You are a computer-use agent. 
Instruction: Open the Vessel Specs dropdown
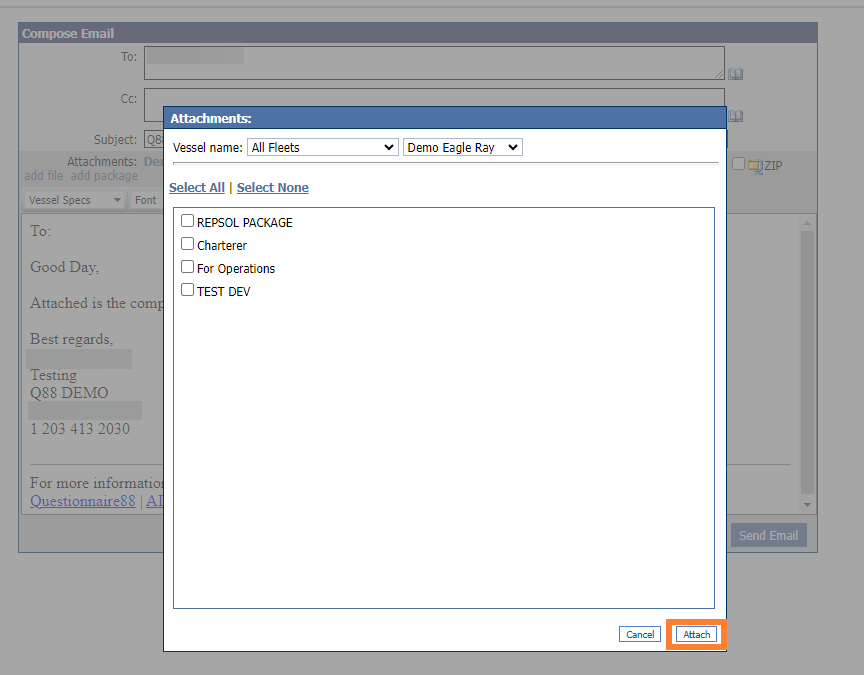point(74,200)
